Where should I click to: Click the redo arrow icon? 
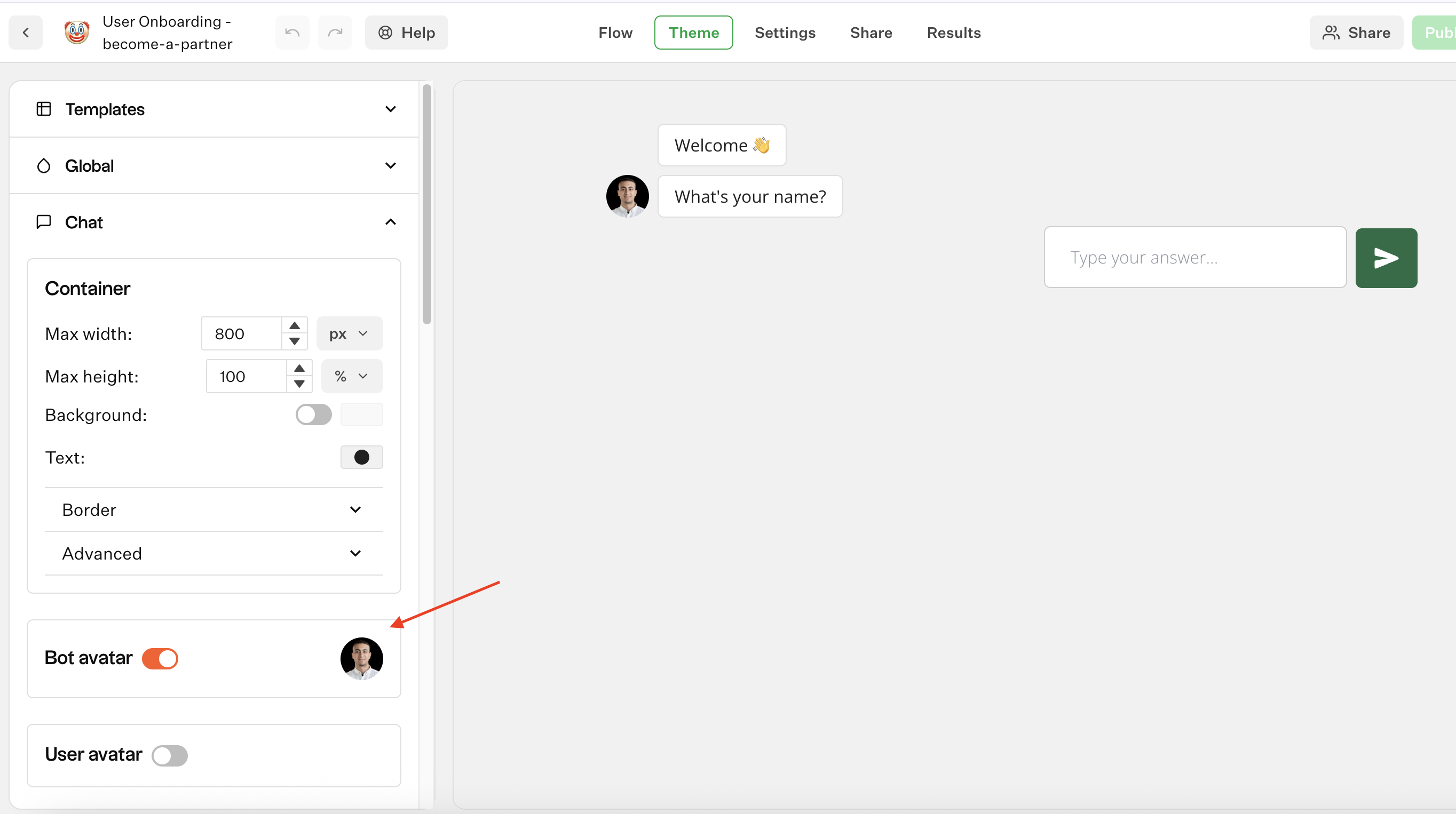point(335,33)
